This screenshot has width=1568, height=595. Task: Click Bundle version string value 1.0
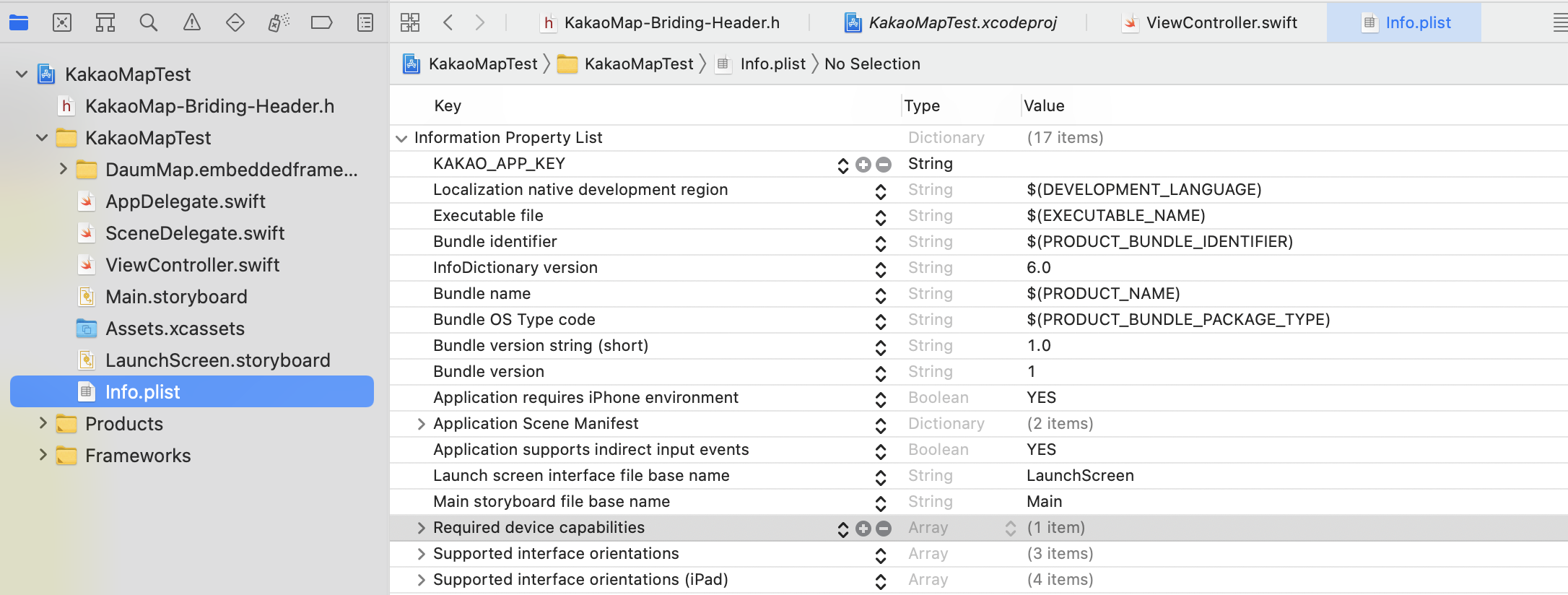click(1039, 346)
